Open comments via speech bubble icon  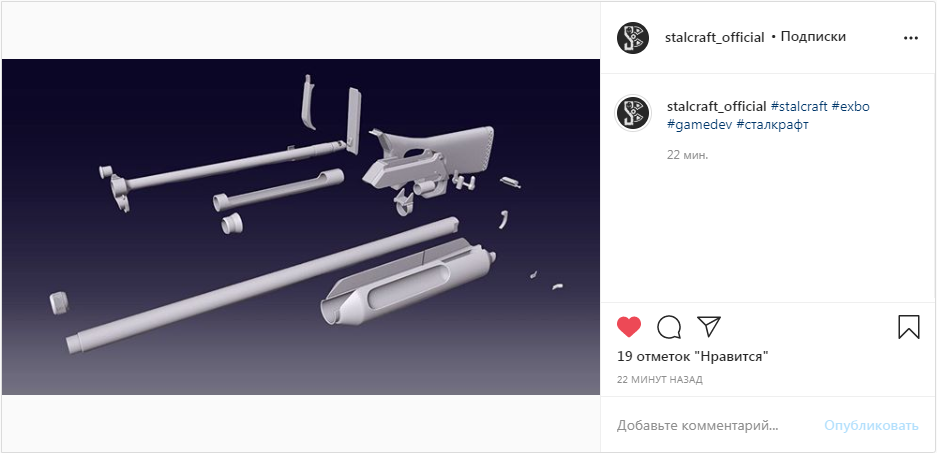tap(669, 327)
